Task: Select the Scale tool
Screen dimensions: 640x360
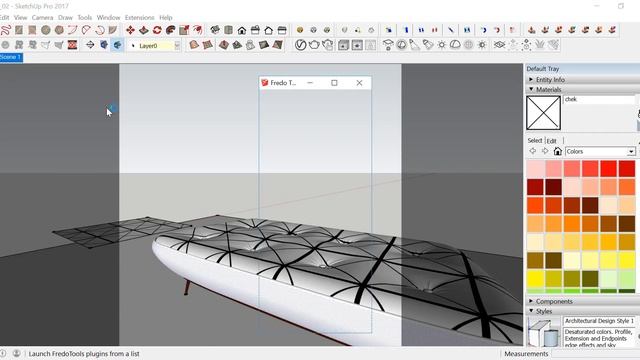Action: tap(184, 30)
